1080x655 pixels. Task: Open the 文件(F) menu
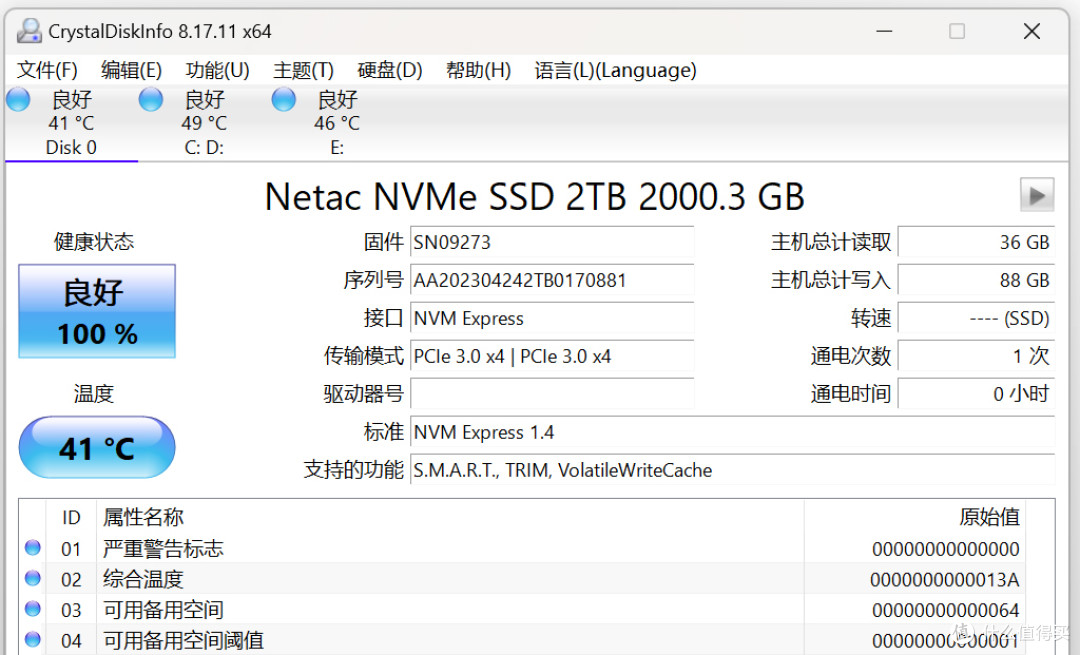point(47,70)
